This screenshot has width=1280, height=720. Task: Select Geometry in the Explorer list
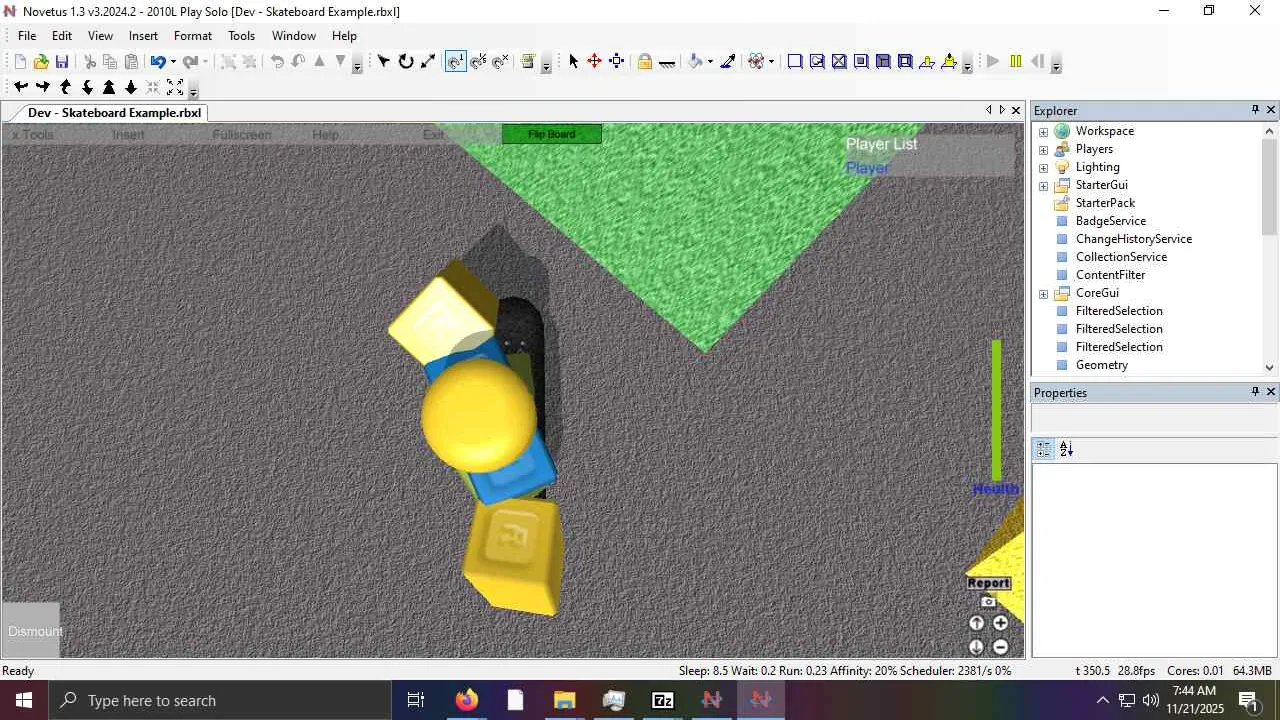pyautogui.click(x=1102, y=365)
